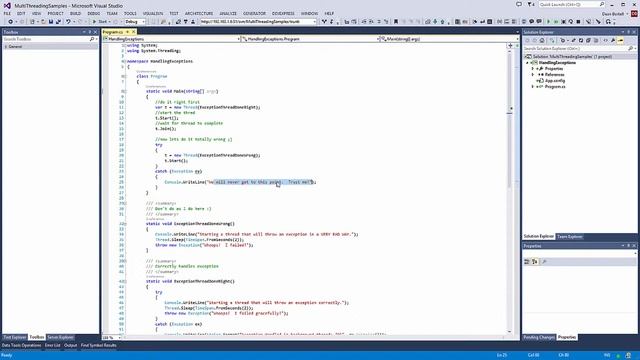The image size is (640, 360).
Task: Collapse the HandlingExceptions project node
Action: click(527, 63)
